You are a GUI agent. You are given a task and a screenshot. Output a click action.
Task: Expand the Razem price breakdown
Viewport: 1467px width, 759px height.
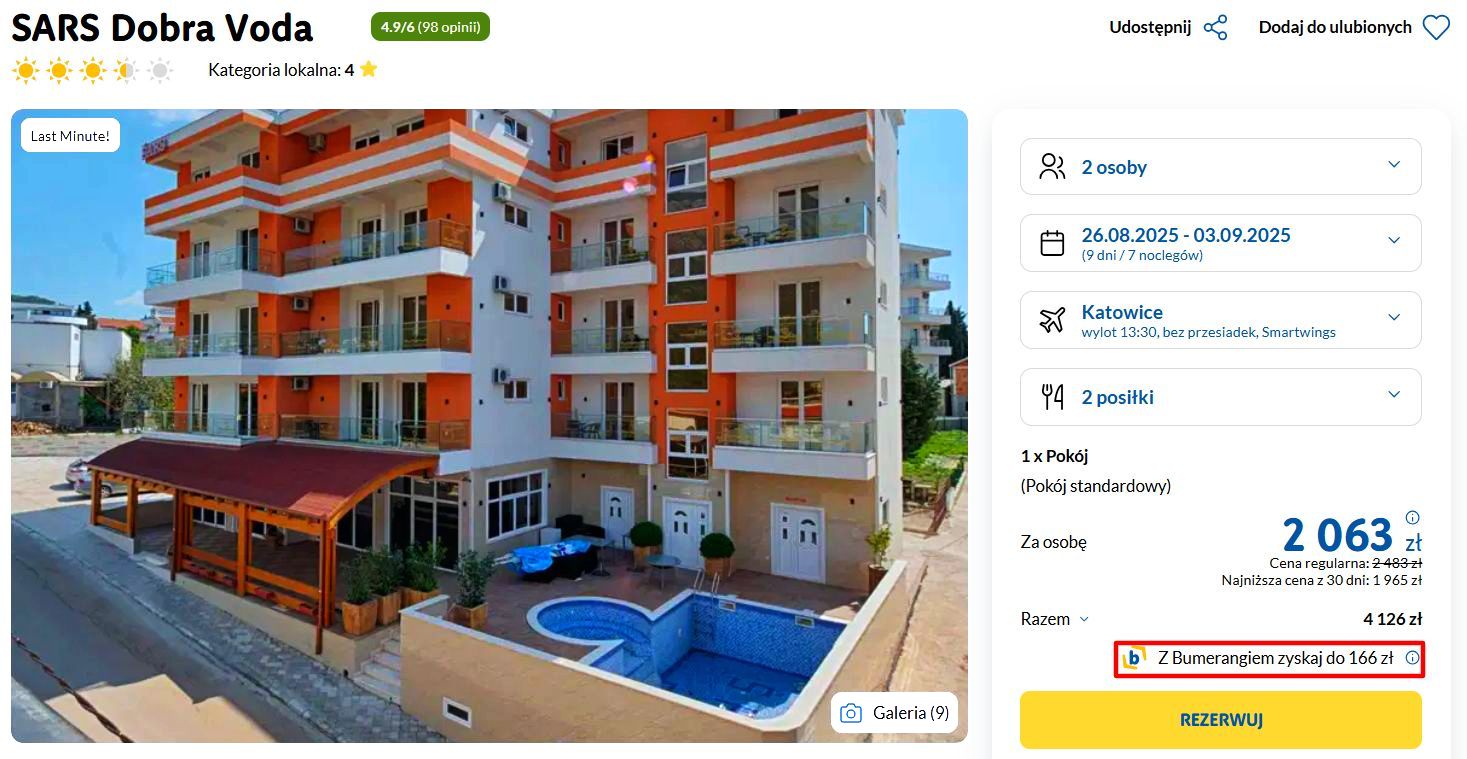point(1055,619)
